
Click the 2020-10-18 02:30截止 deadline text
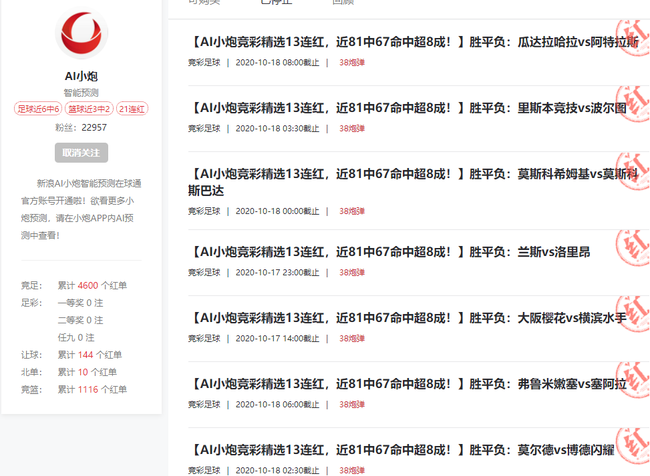coord(277,470)
